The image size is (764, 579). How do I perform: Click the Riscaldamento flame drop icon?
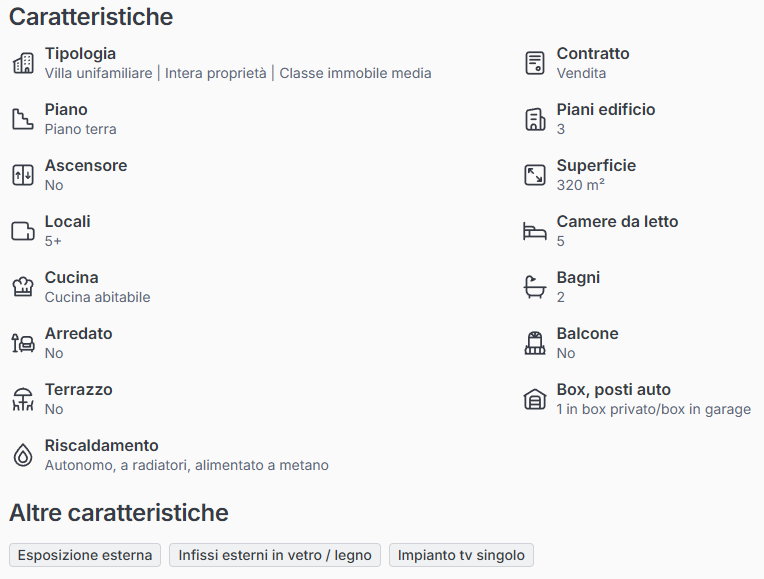click(23, 455)
